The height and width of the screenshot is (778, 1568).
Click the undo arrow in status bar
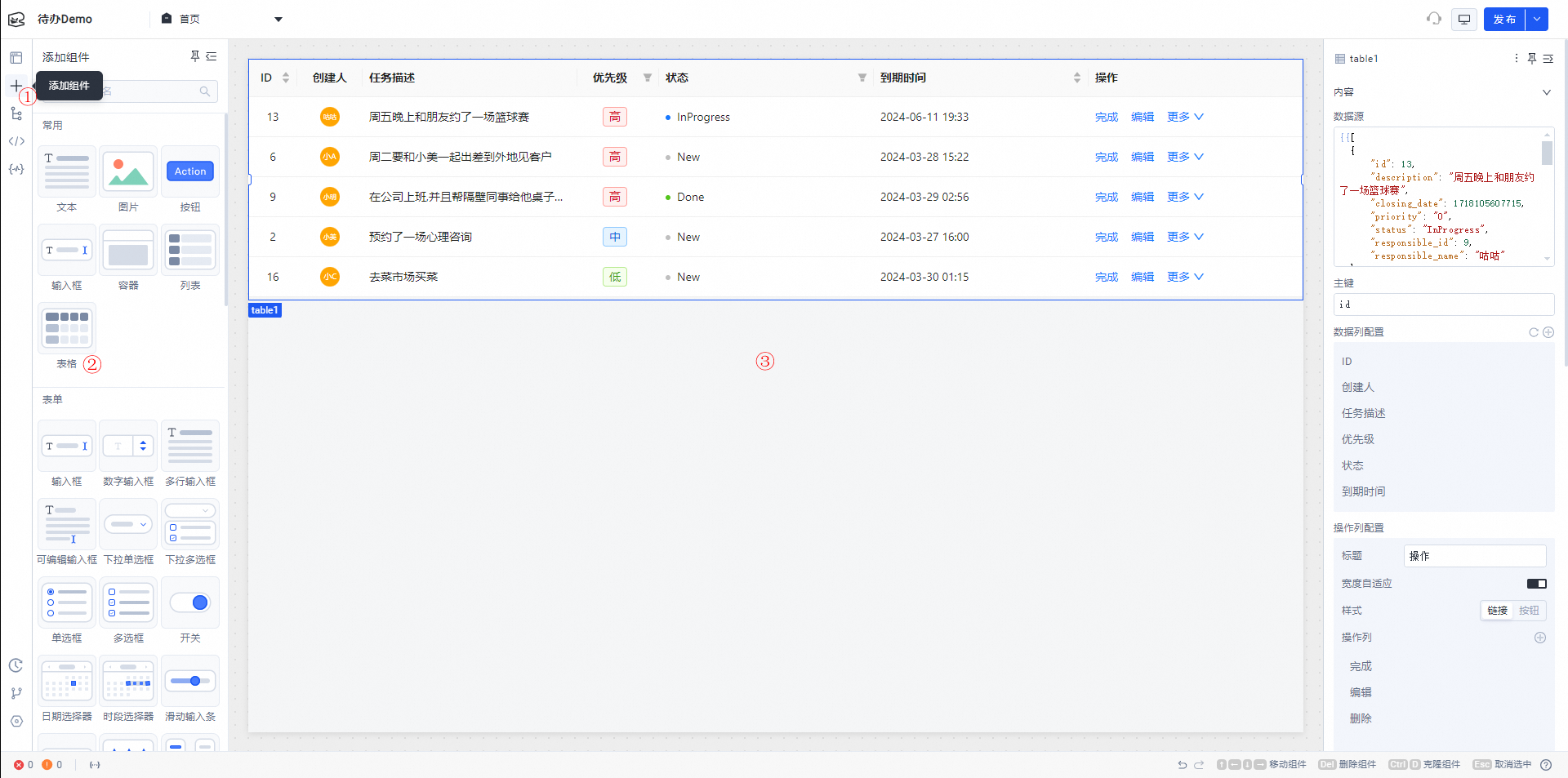click(1182, 765)
